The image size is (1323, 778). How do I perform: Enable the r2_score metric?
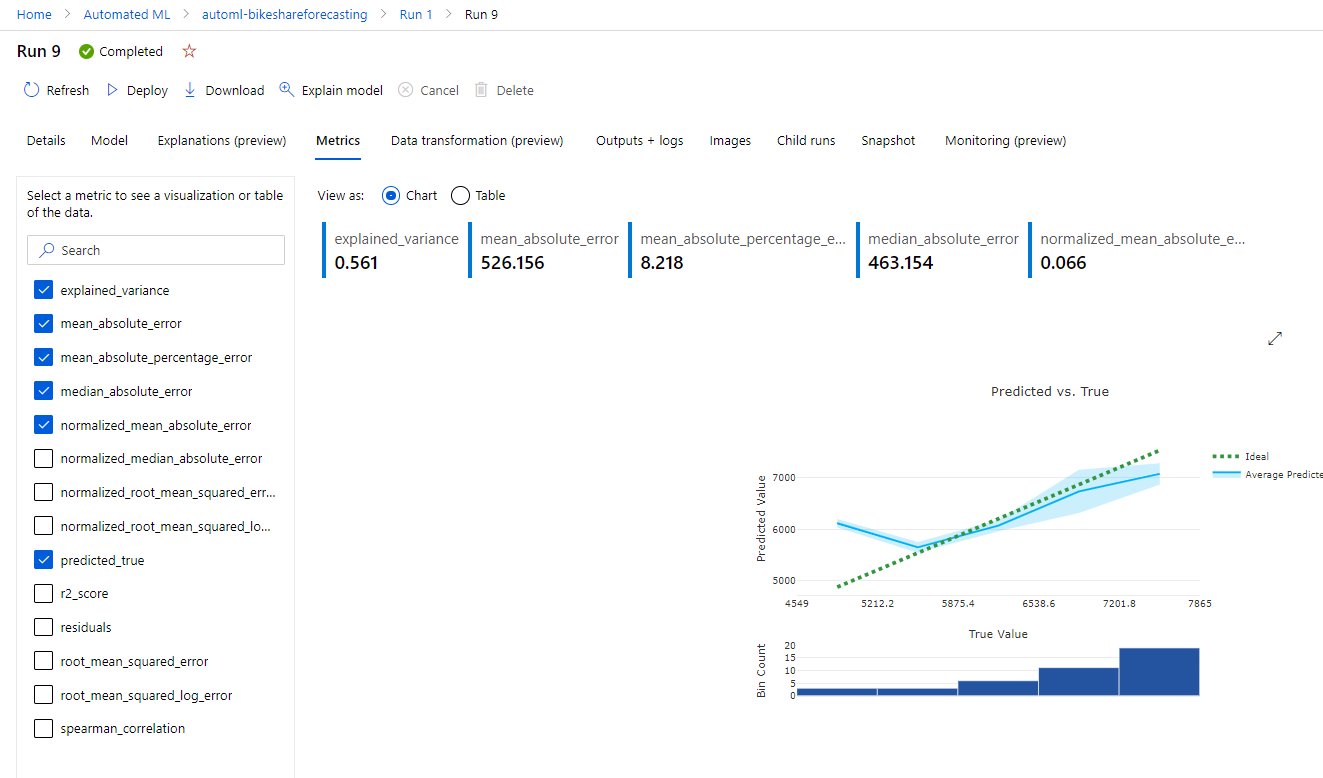tap(43, 592)
